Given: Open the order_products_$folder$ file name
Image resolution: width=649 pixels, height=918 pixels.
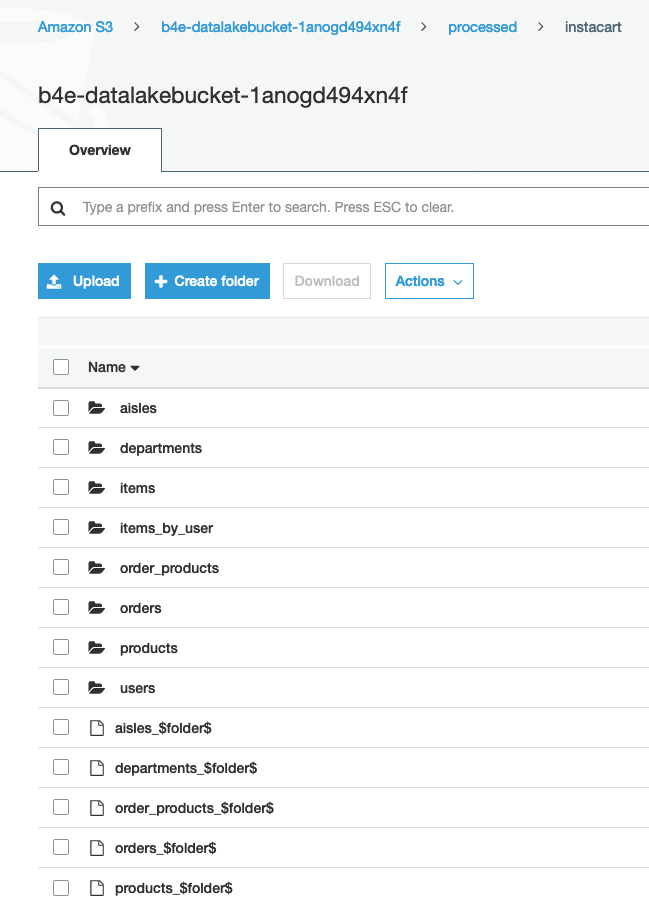Looking at the screenshot, I should pos(194,808).
